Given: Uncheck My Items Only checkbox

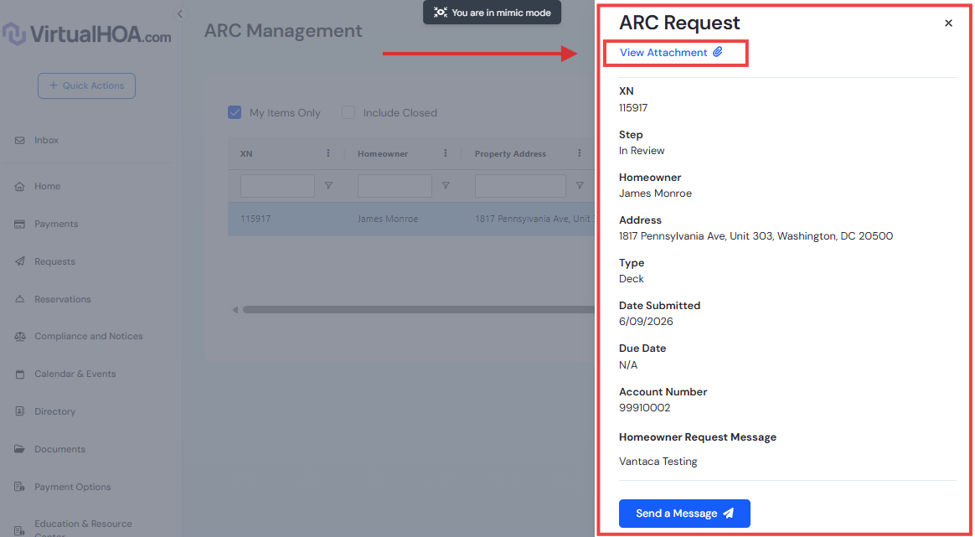Looking at the screenshot, I should pos(234,112).
